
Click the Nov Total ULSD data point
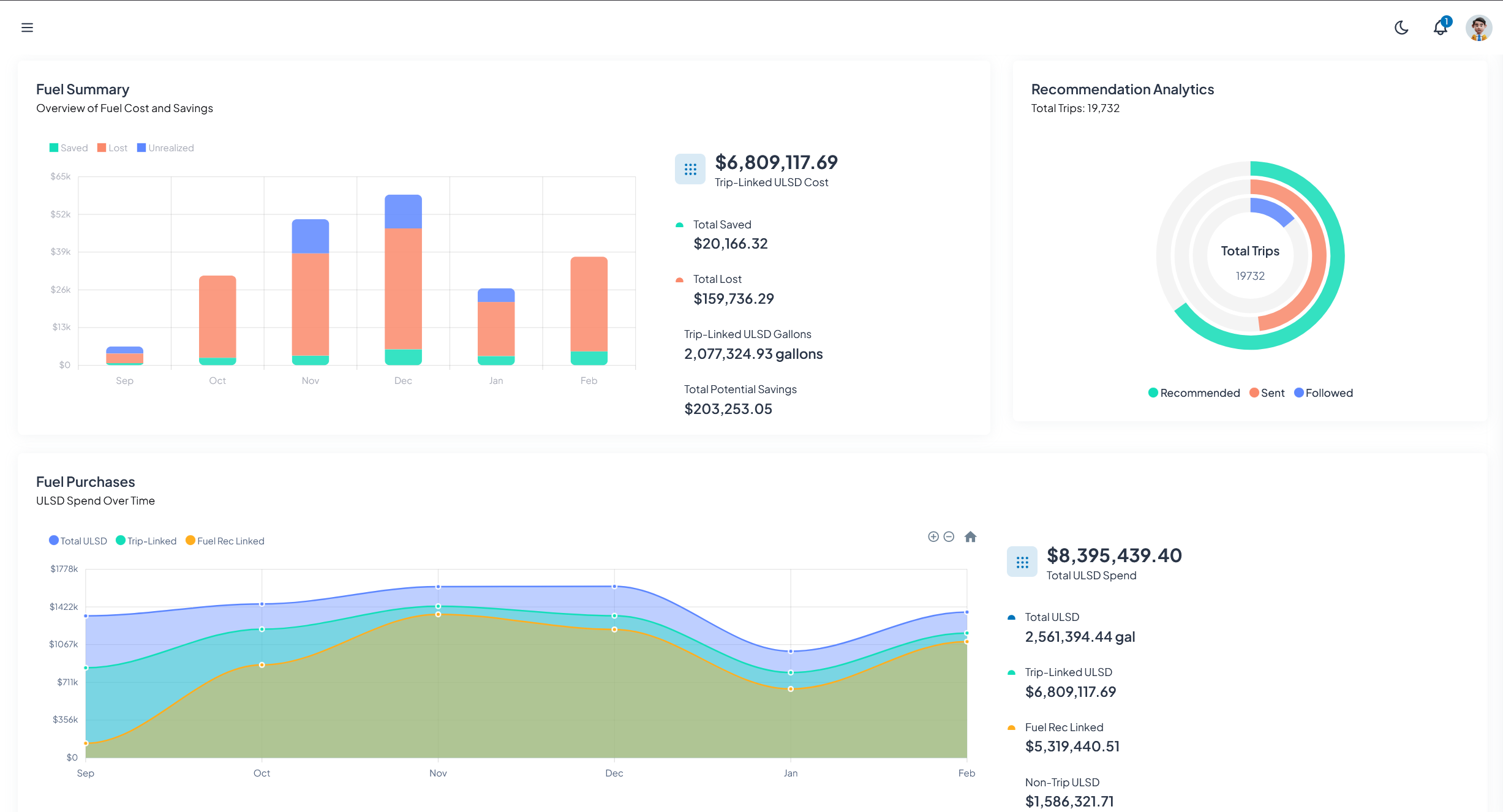pyautogui.click(x=438, y=587)
